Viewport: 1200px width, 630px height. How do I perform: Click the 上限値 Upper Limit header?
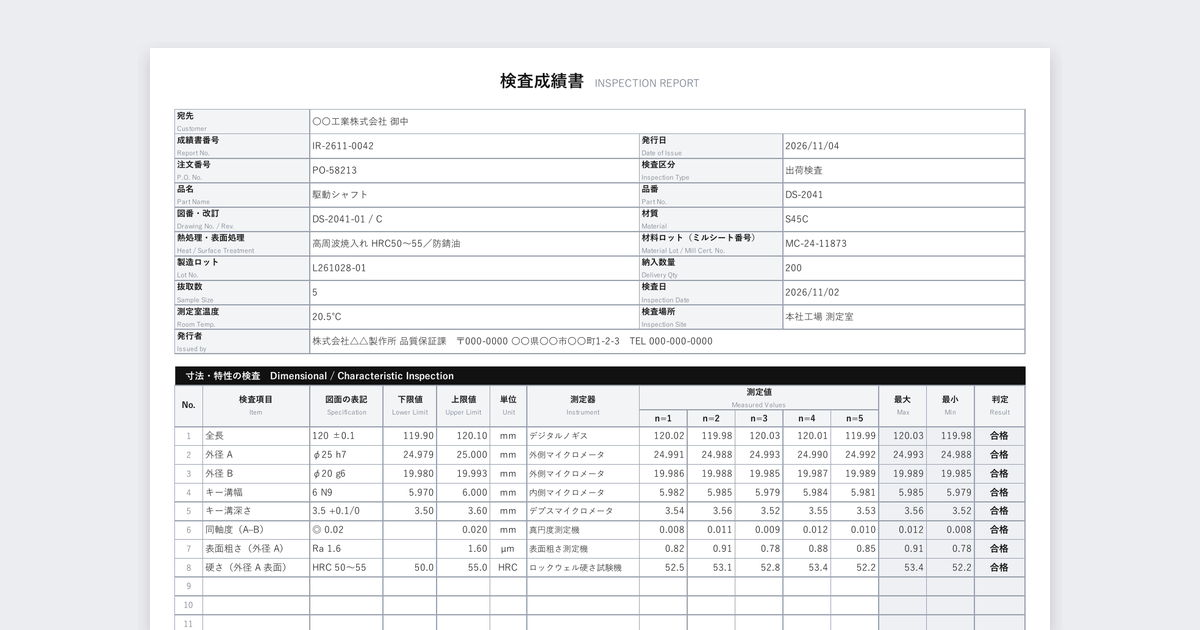point(463,405)
